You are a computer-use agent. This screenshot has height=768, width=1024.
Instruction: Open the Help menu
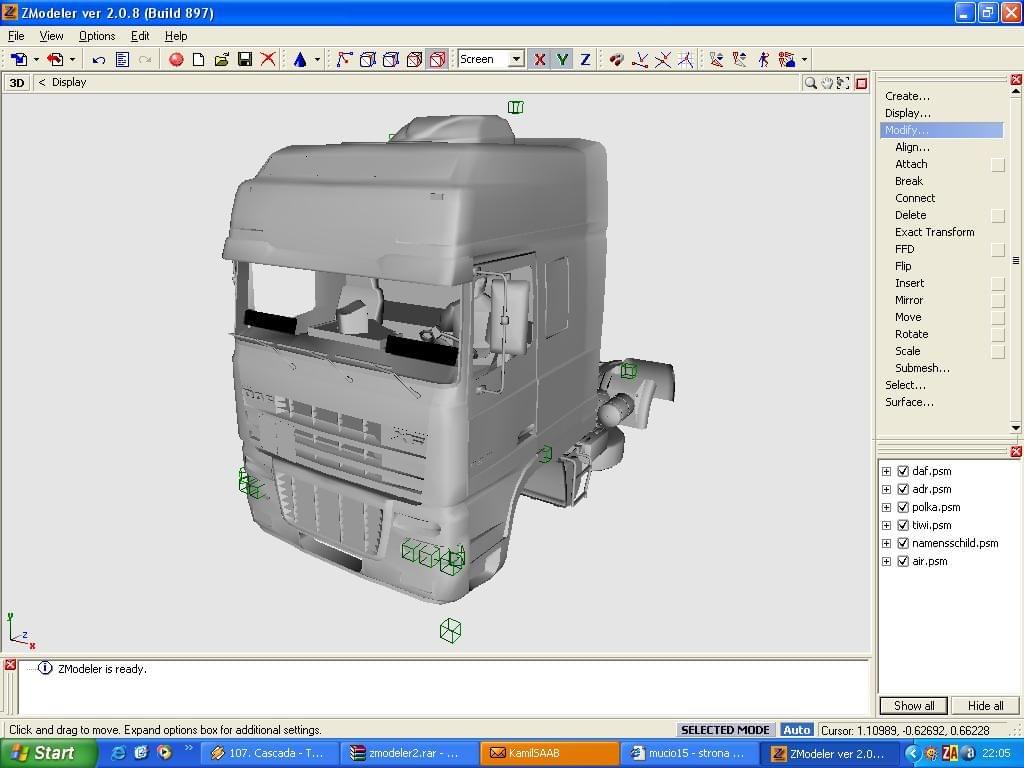click(x=176, y=36)
